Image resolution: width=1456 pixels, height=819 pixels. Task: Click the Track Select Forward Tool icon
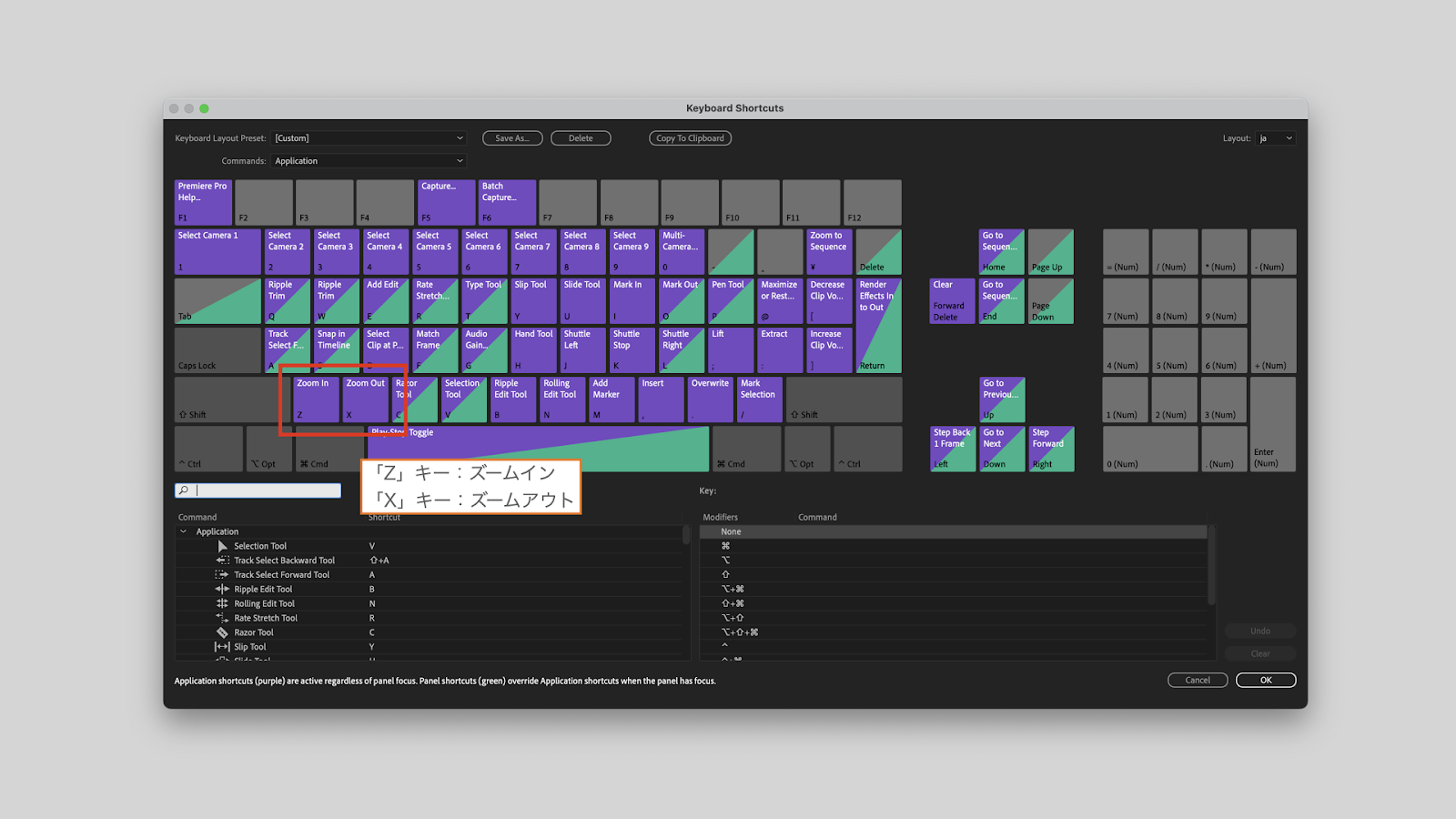click(222, 575)
